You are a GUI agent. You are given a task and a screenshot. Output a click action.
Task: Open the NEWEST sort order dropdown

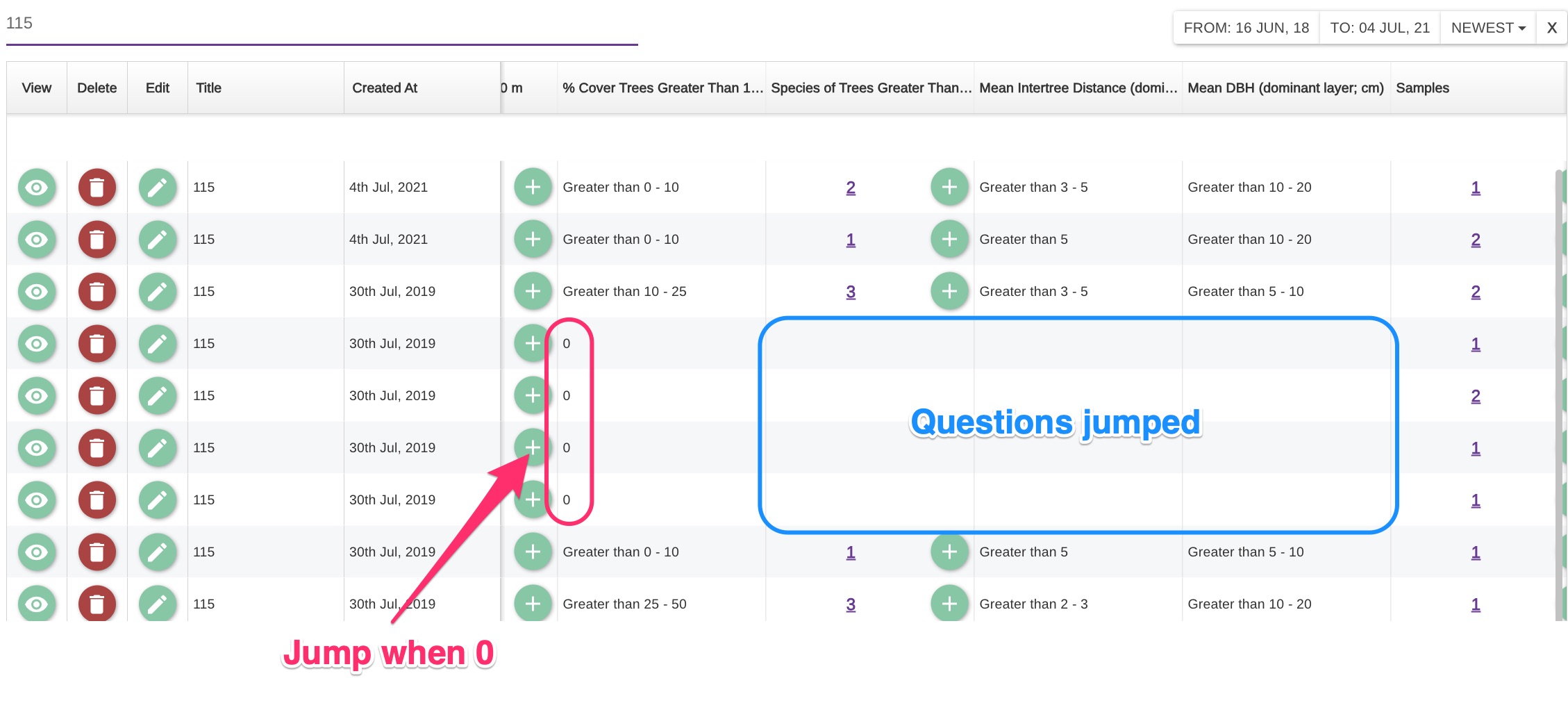pyautogui.click(x=1487, y=28)
